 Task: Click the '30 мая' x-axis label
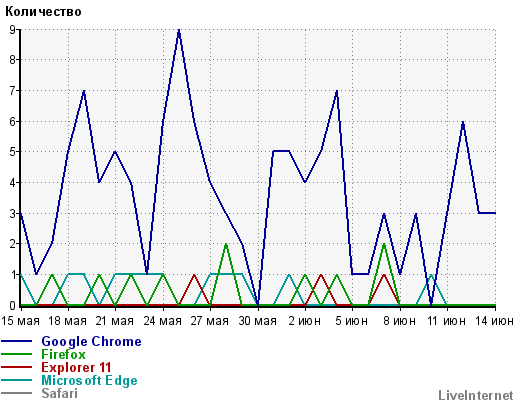257,321
